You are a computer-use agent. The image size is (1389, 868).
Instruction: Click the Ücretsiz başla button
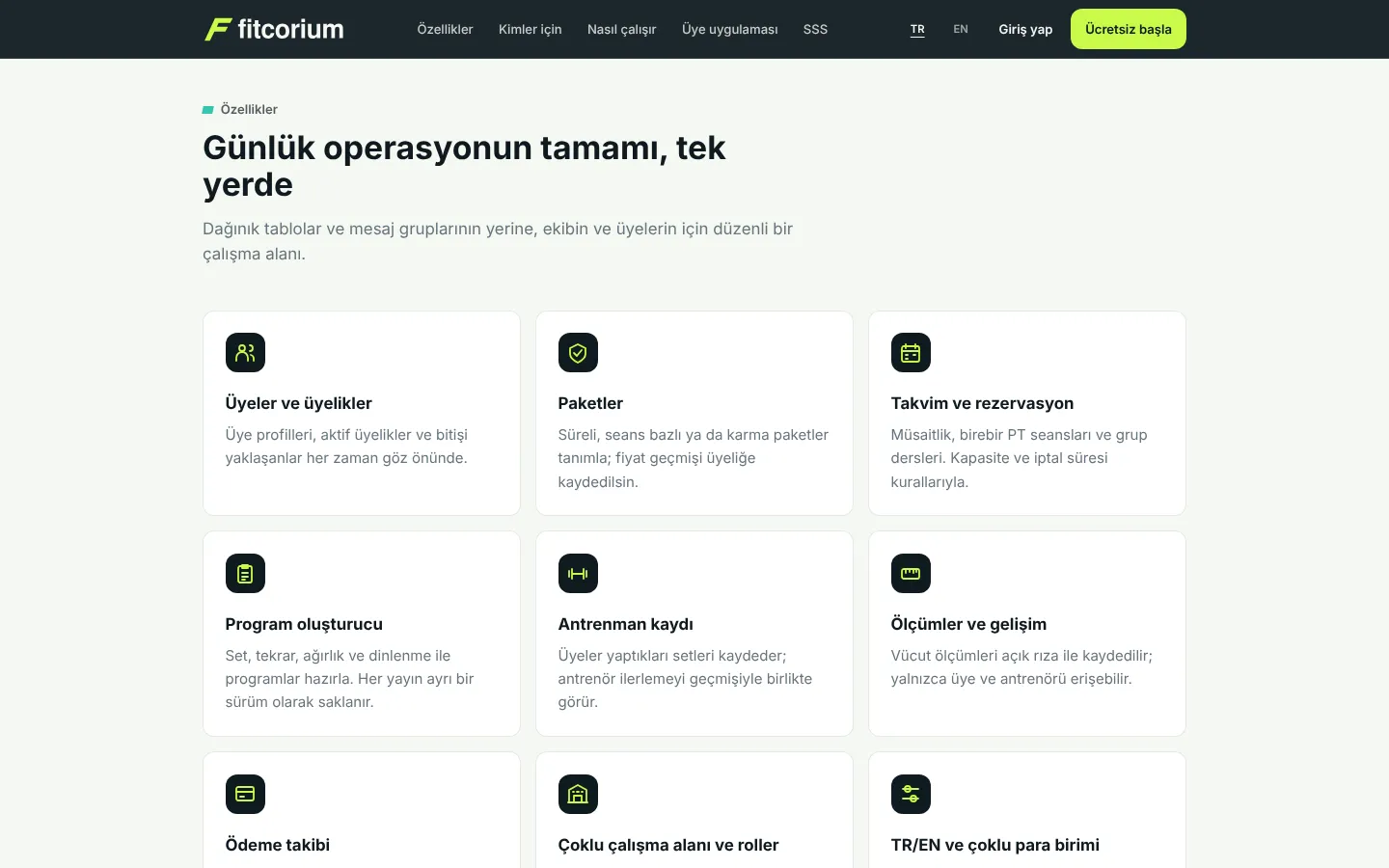1129,29
